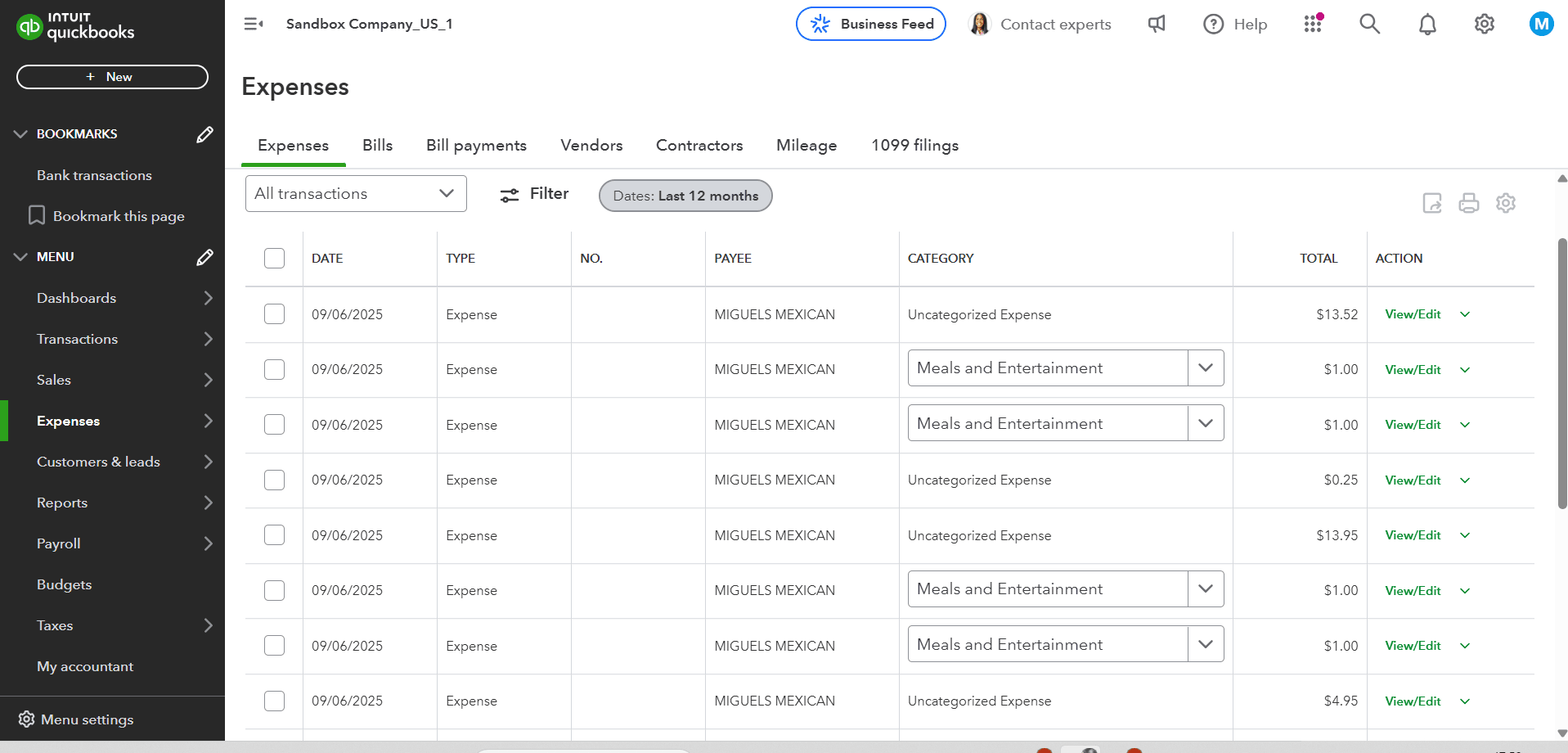Check the box for the $4.95 expense
1568x753 pixels.
tap(275, 701)
